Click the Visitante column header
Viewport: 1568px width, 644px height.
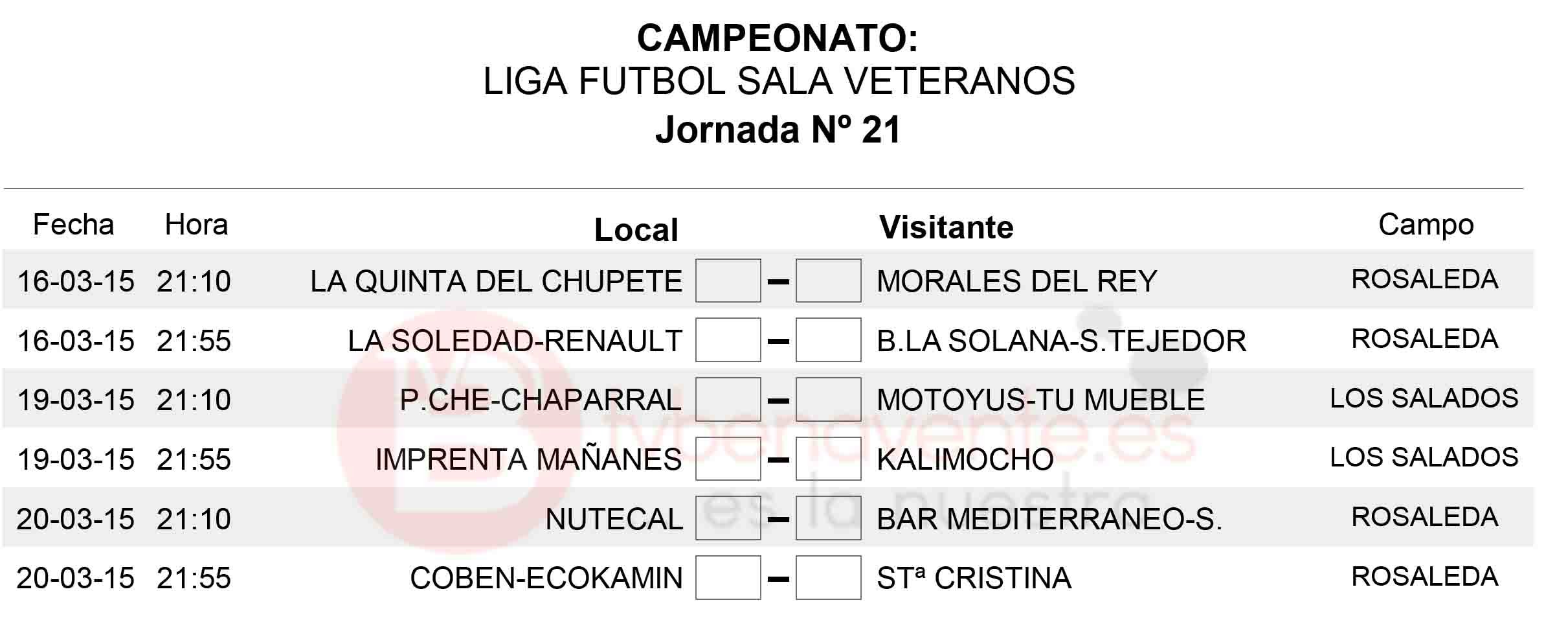tap(946, 227)
